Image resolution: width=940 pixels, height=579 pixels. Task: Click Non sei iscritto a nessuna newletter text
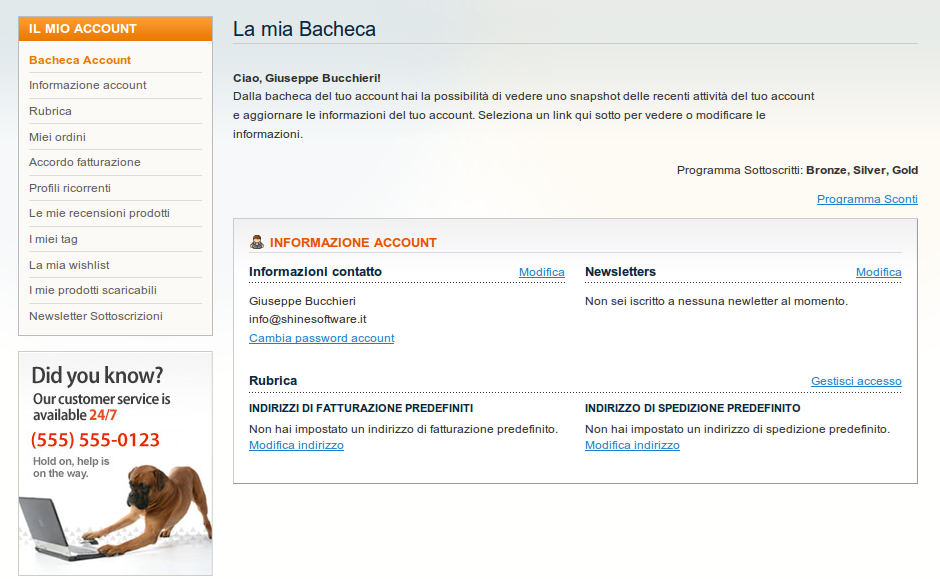tap(716, 301)
